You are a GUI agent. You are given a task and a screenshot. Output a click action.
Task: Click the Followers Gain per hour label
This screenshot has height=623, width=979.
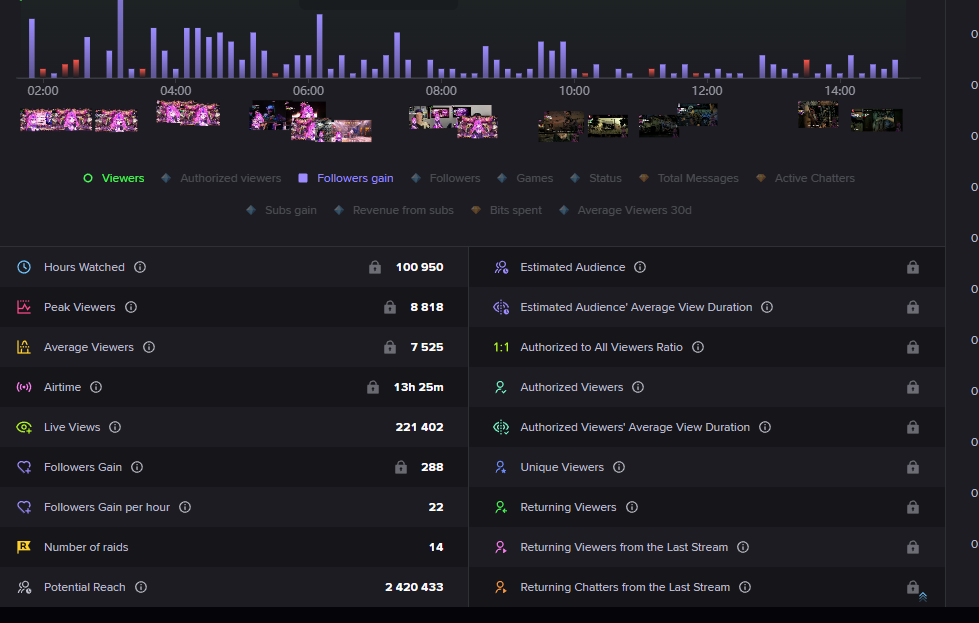point(107,507)
